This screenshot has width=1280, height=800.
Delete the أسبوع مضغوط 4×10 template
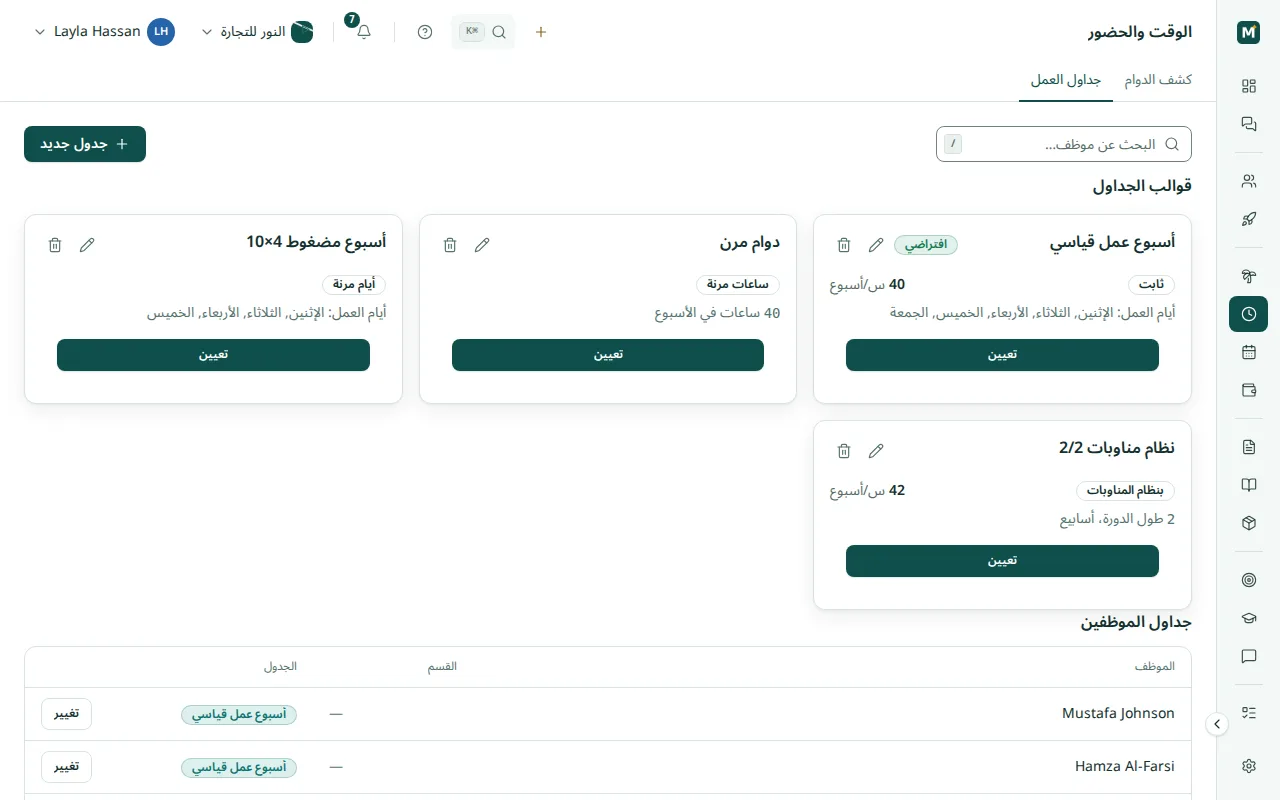[55, 245]
